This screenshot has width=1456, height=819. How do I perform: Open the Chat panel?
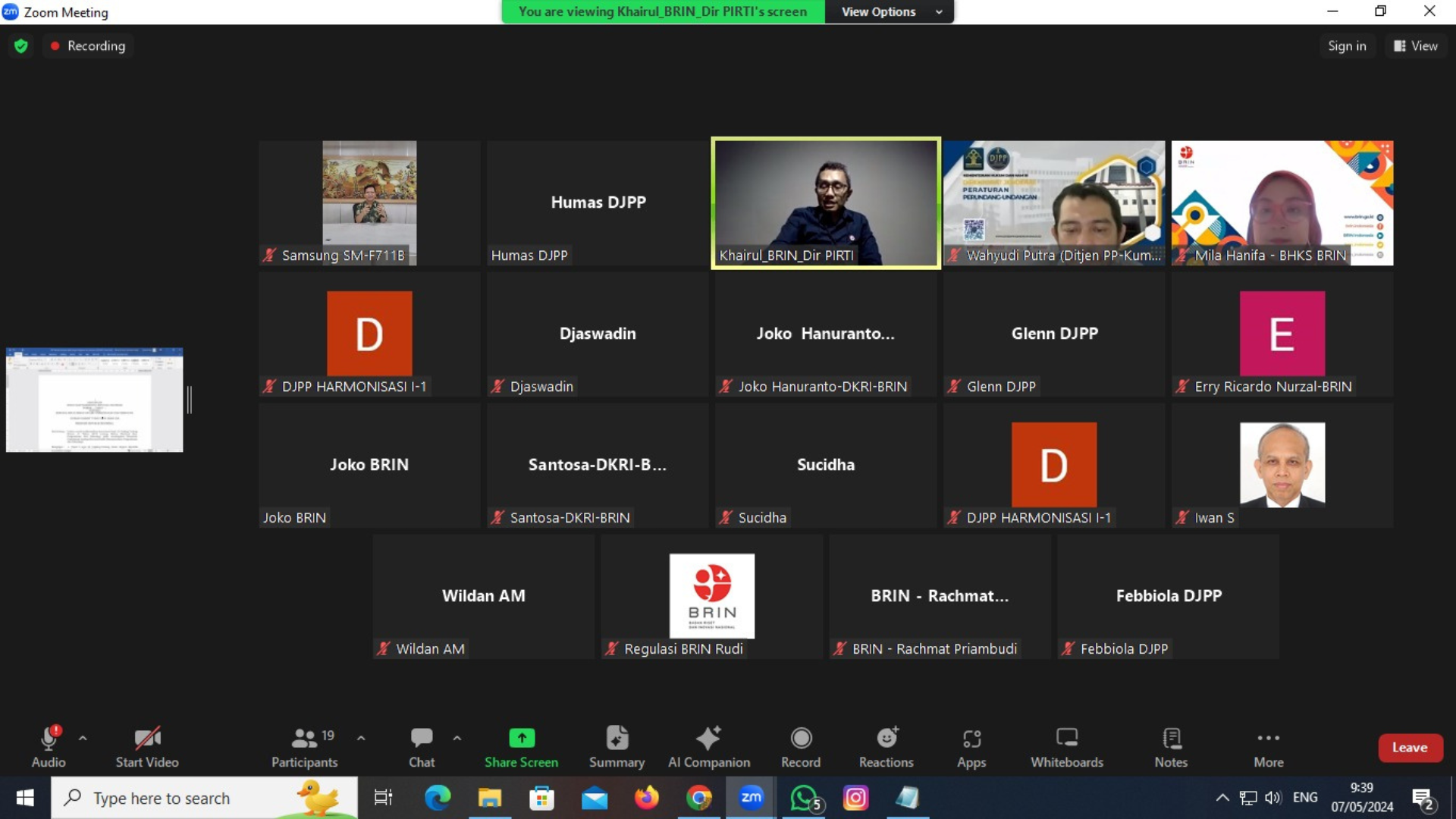[x=422, y=747]
